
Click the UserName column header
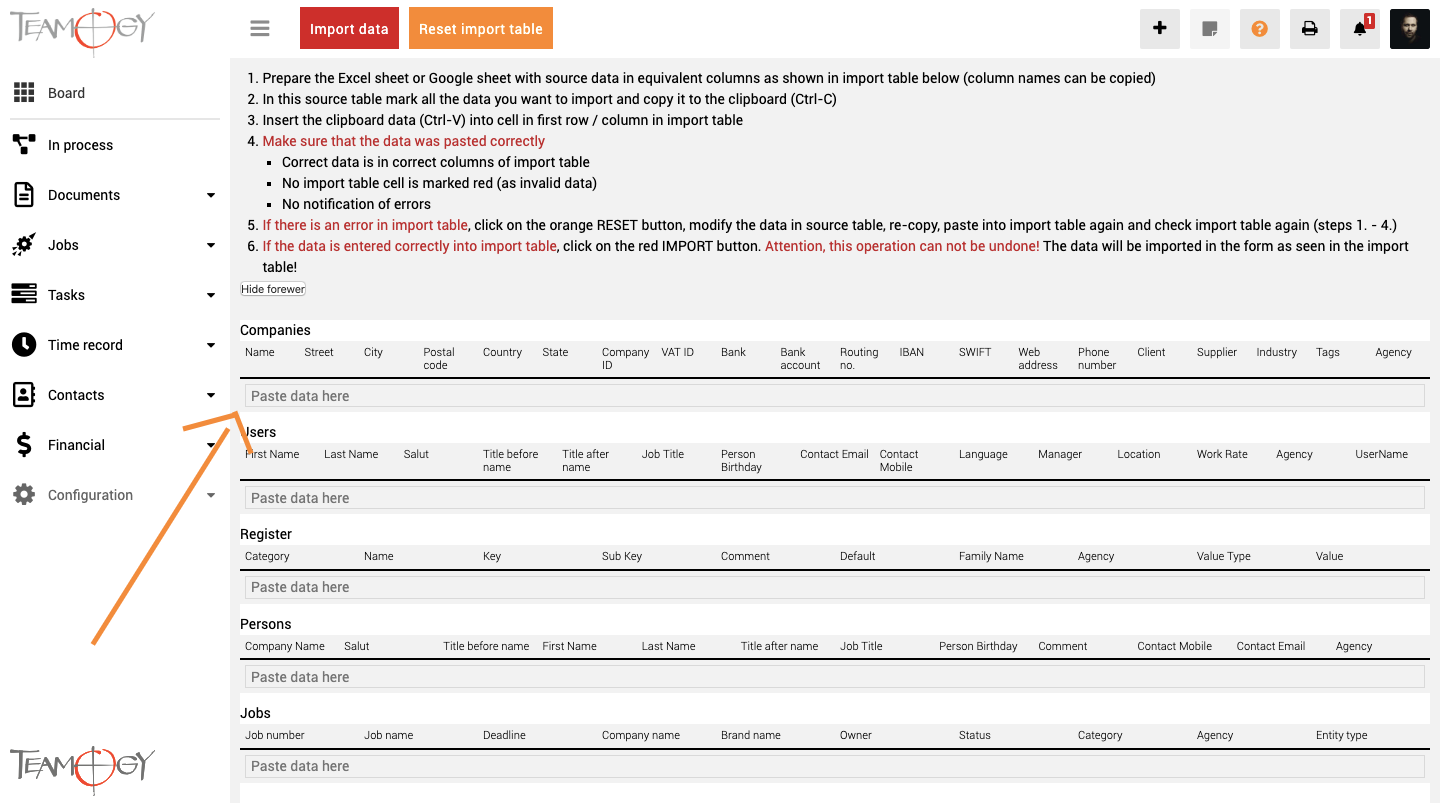point(1382,454)
